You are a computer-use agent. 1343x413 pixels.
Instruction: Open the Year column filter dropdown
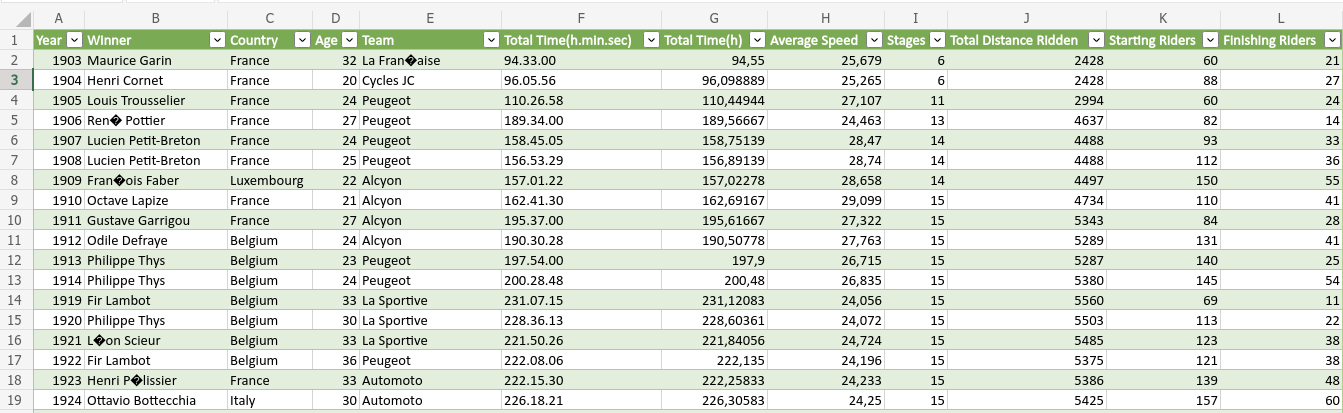click(72, 40)
